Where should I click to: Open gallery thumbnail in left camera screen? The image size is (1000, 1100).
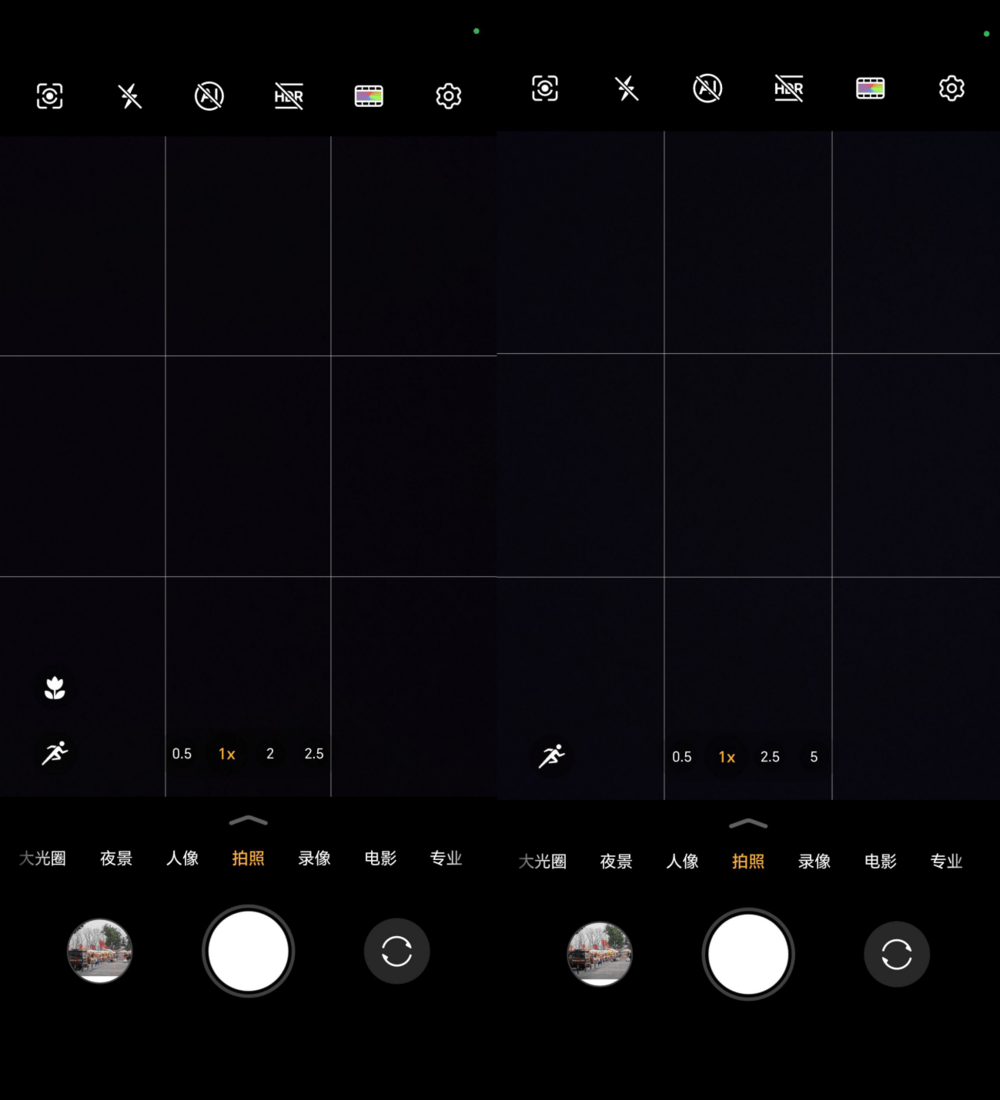point(100,951)
